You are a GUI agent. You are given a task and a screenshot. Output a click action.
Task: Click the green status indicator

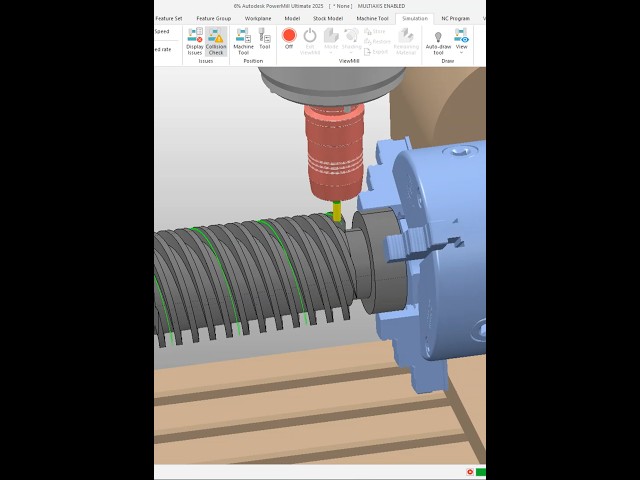pyautogui.click(x=481, y=472)
